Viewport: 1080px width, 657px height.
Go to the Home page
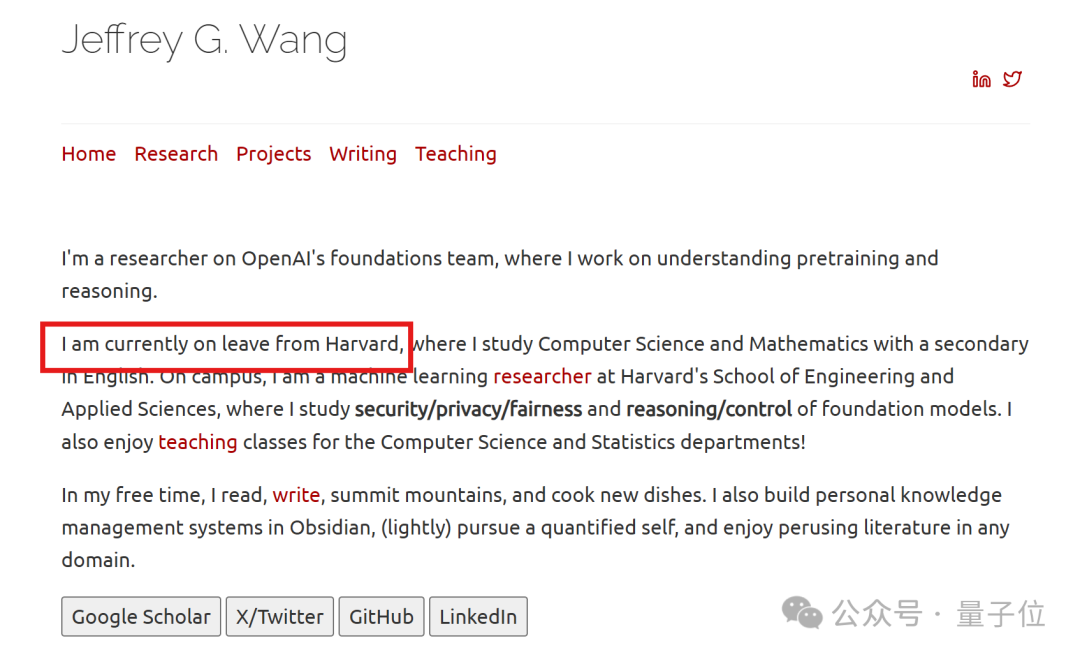[89, 154]
